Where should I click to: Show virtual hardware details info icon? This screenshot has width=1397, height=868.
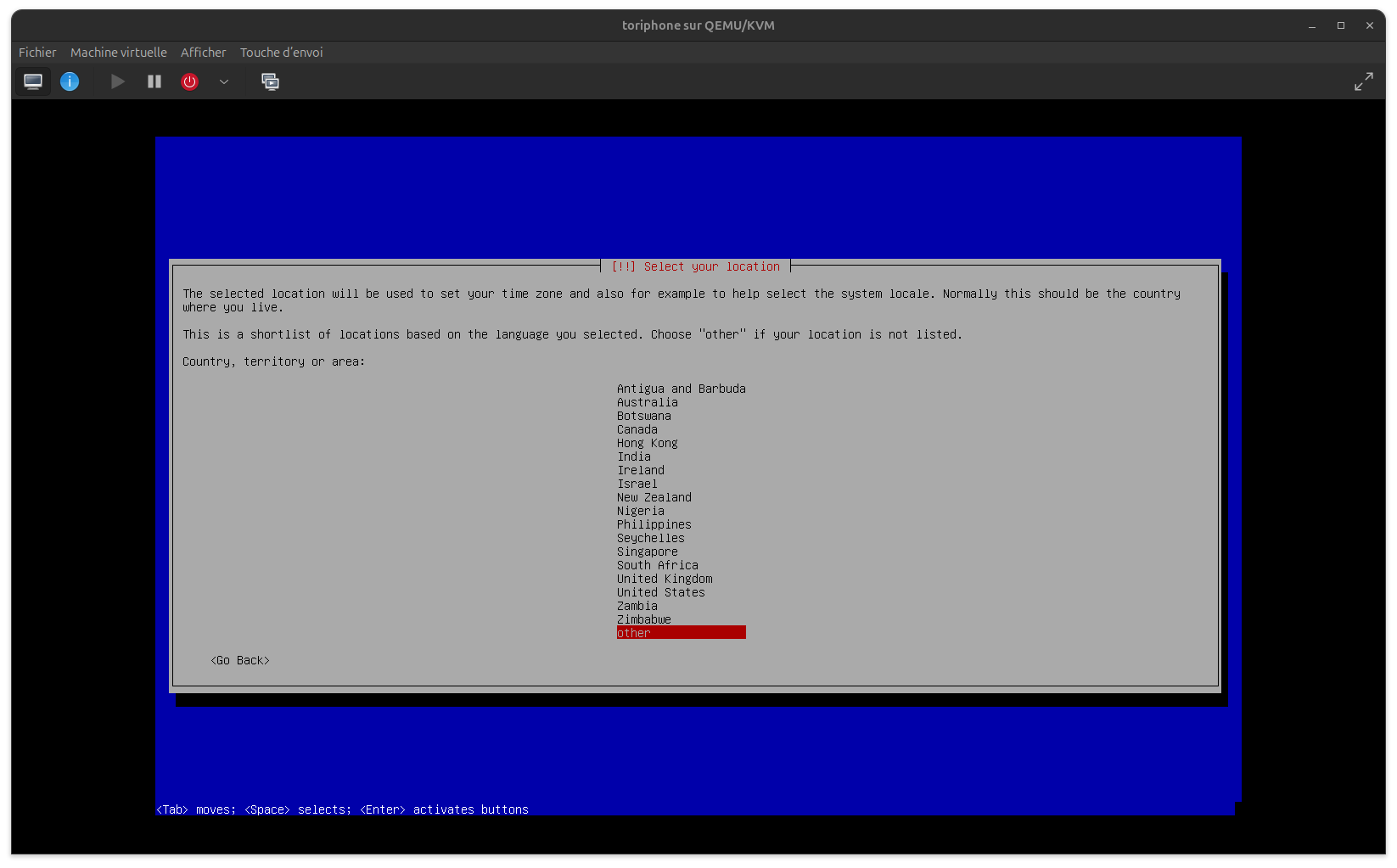(70, 81)
